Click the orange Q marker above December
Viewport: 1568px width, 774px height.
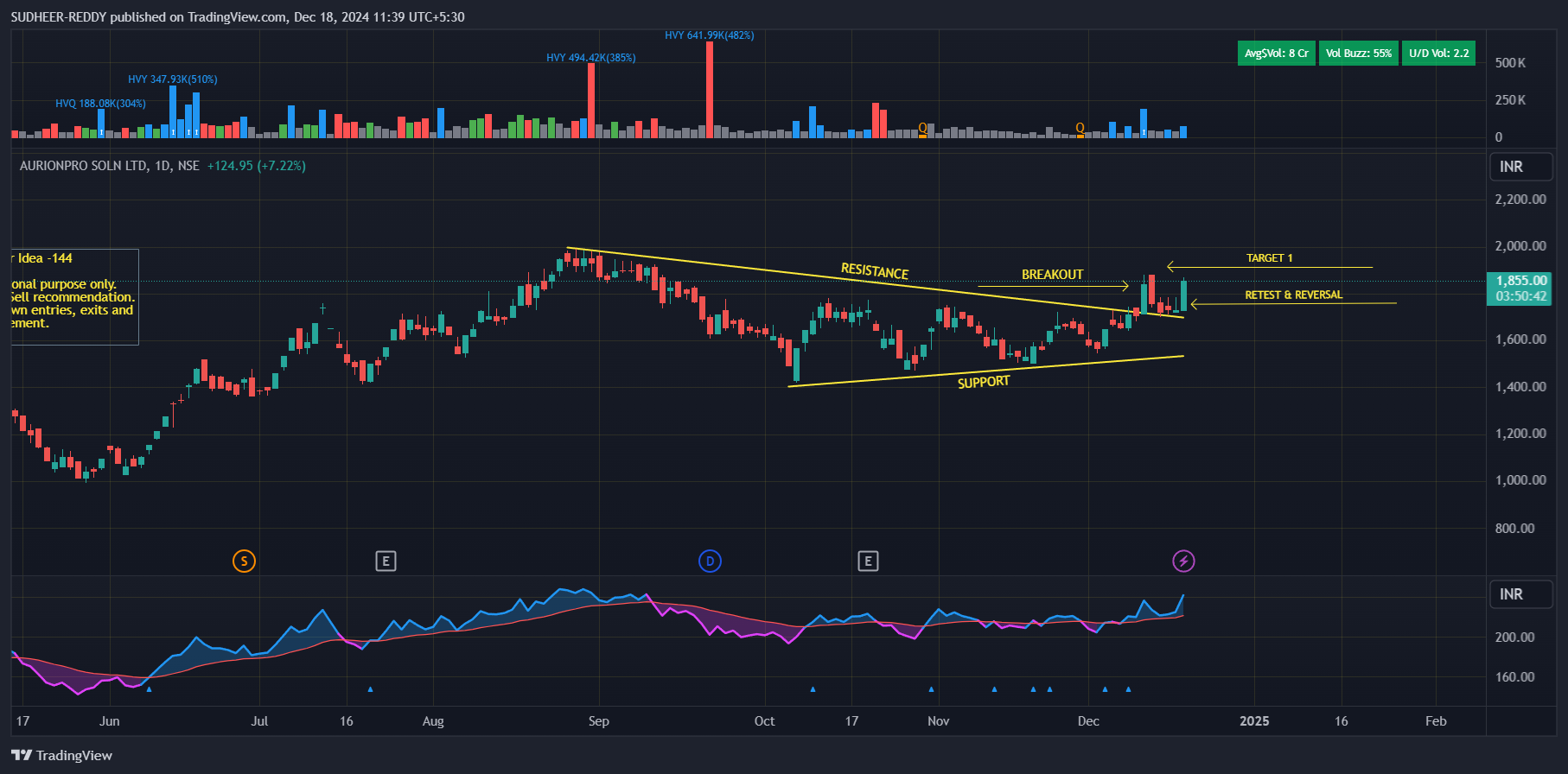1080,129
